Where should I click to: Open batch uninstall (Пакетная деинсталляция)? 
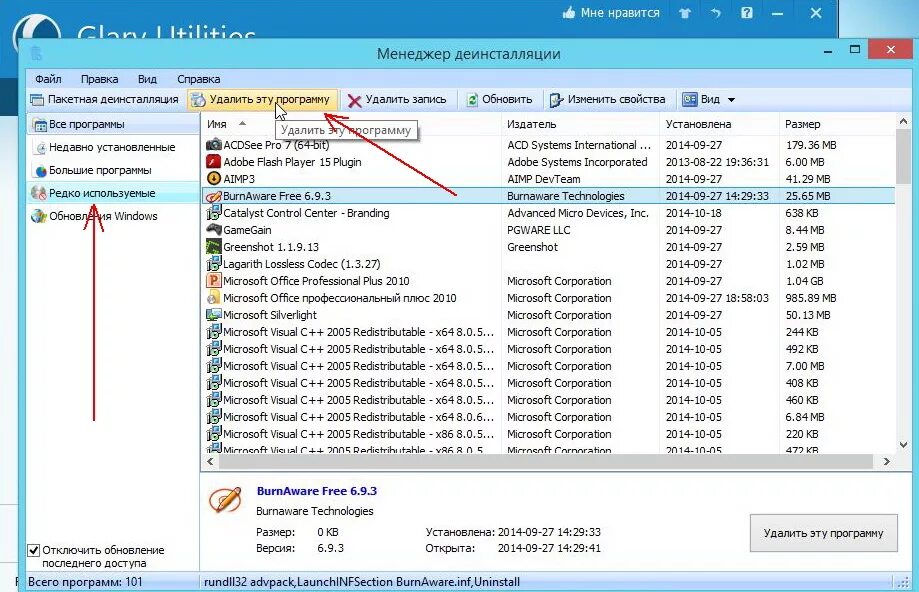pyautogui.click(x=104, y=100)
